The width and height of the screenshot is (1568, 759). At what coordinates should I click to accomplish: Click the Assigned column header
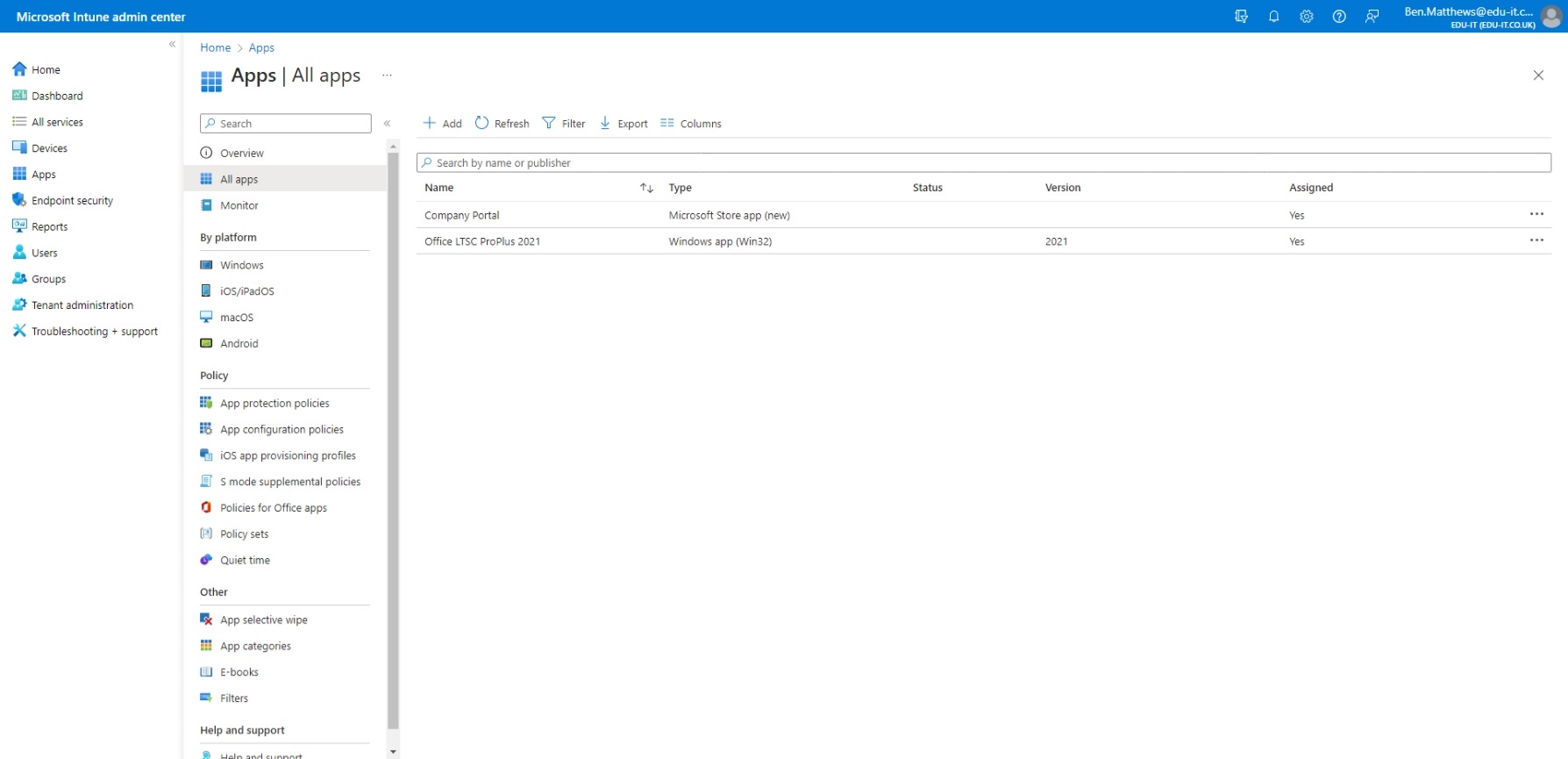pyautogui.click(x=1310, y=188)
